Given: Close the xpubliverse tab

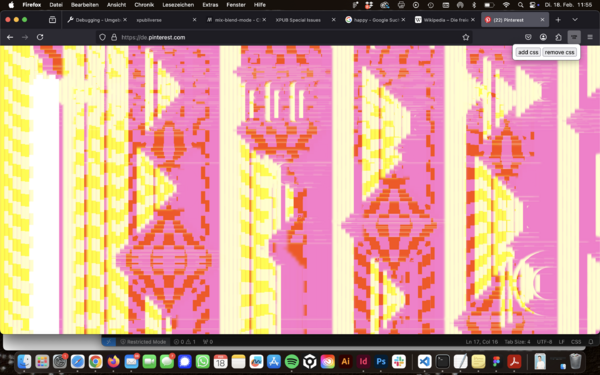Looking at the screenshot, I should (194, 20).
